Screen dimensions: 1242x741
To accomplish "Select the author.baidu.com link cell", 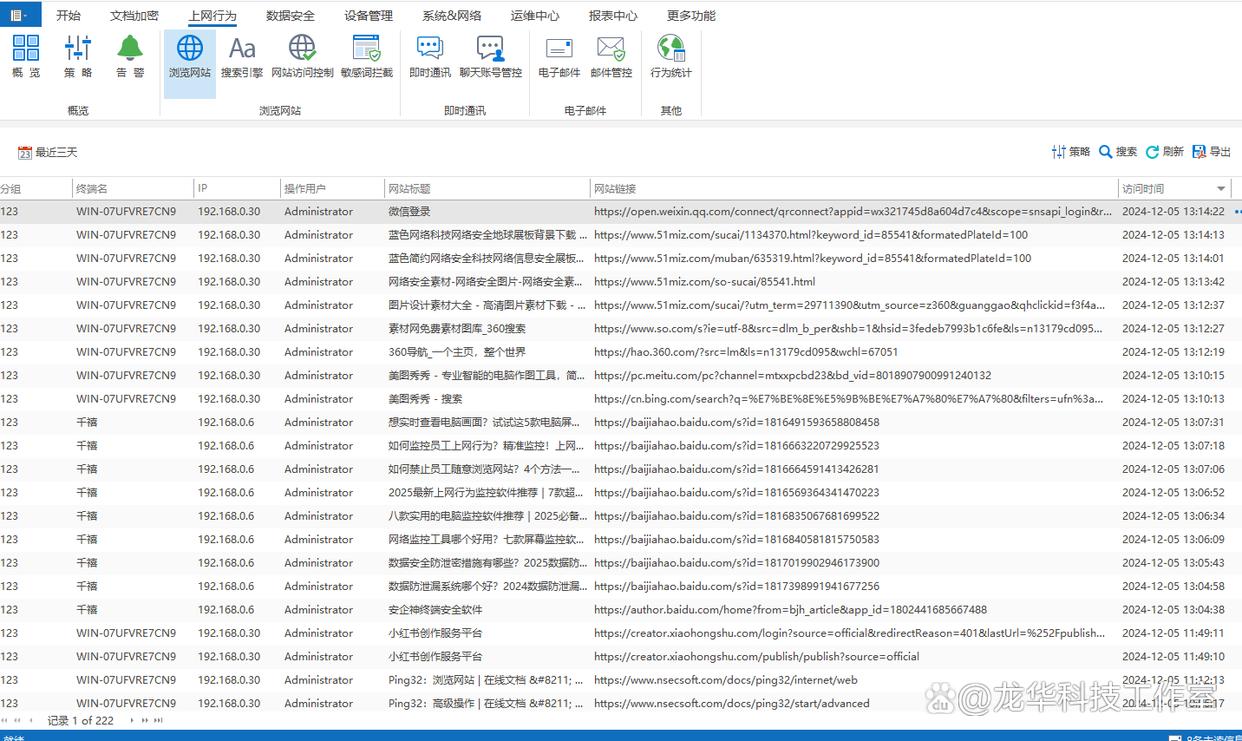I will [x=790, y=609].
